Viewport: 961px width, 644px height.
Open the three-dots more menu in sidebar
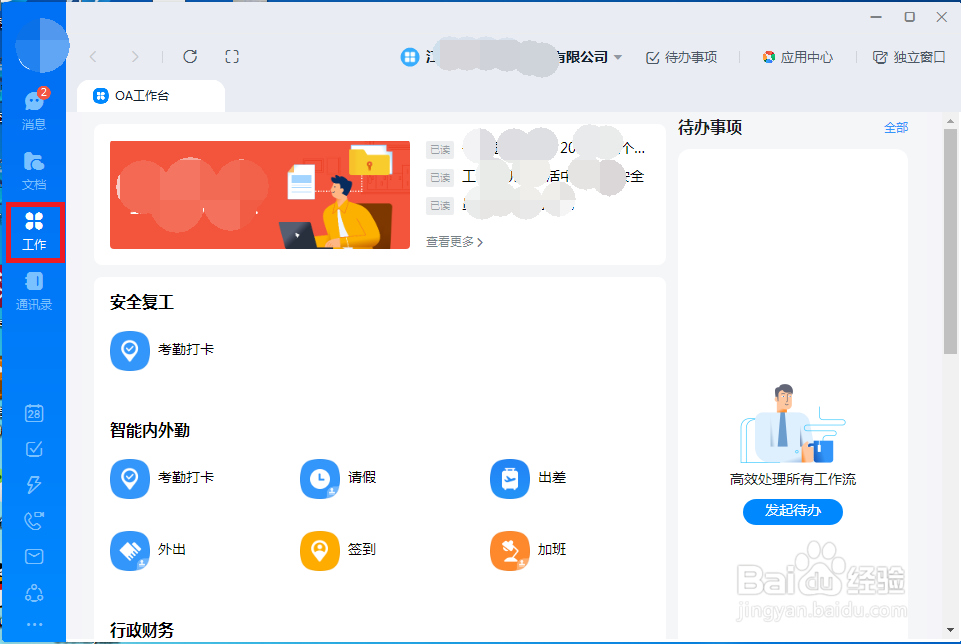tap(34, 624)
